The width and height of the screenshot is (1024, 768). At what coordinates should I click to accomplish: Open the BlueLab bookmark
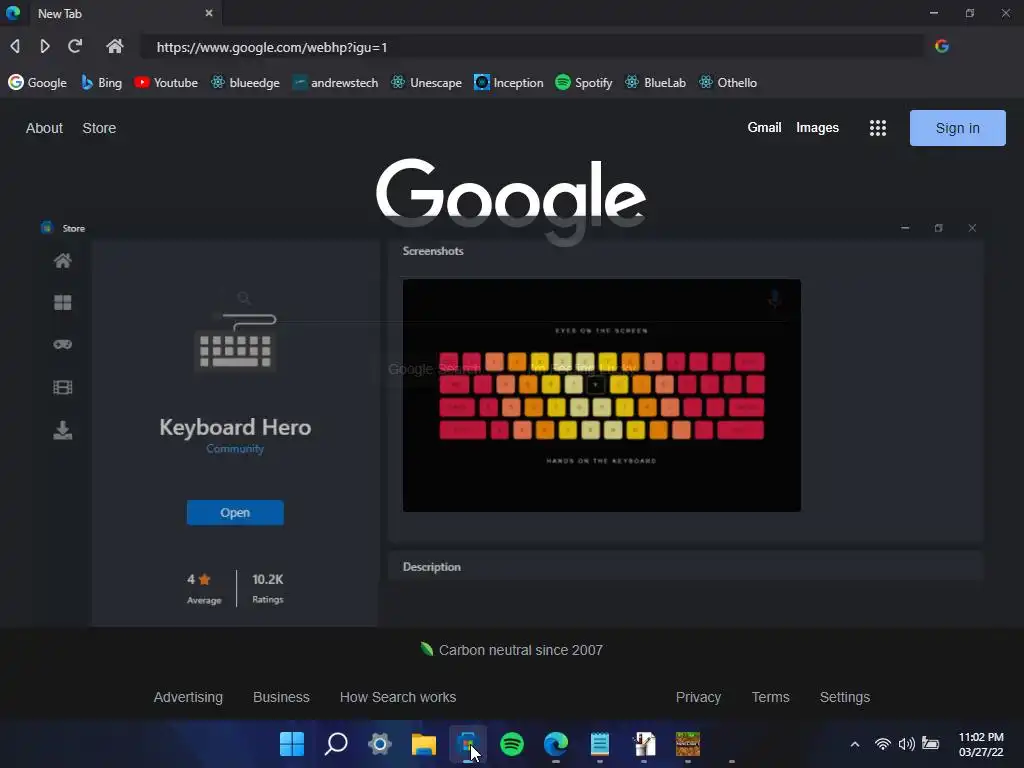[655, 82]
